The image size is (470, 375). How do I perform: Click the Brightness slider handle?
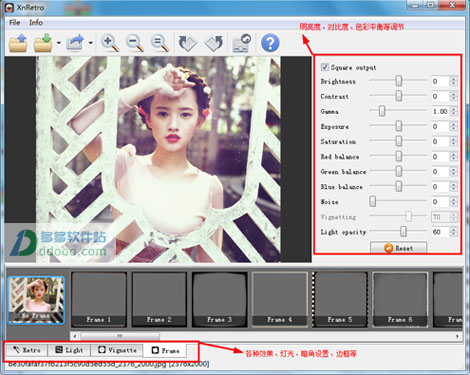(x=399, y=81)
